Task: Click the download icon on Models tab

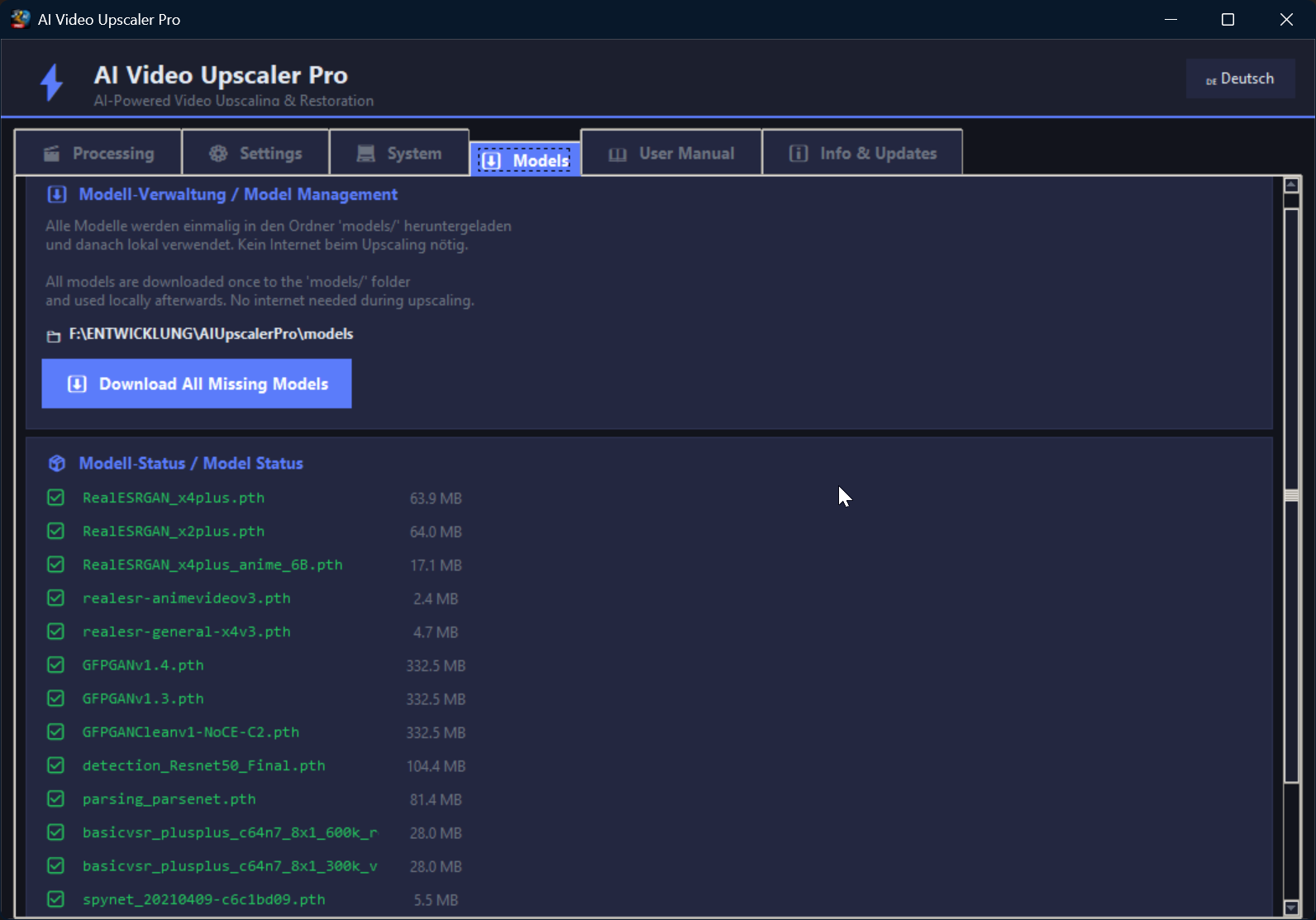Action: 492,160
